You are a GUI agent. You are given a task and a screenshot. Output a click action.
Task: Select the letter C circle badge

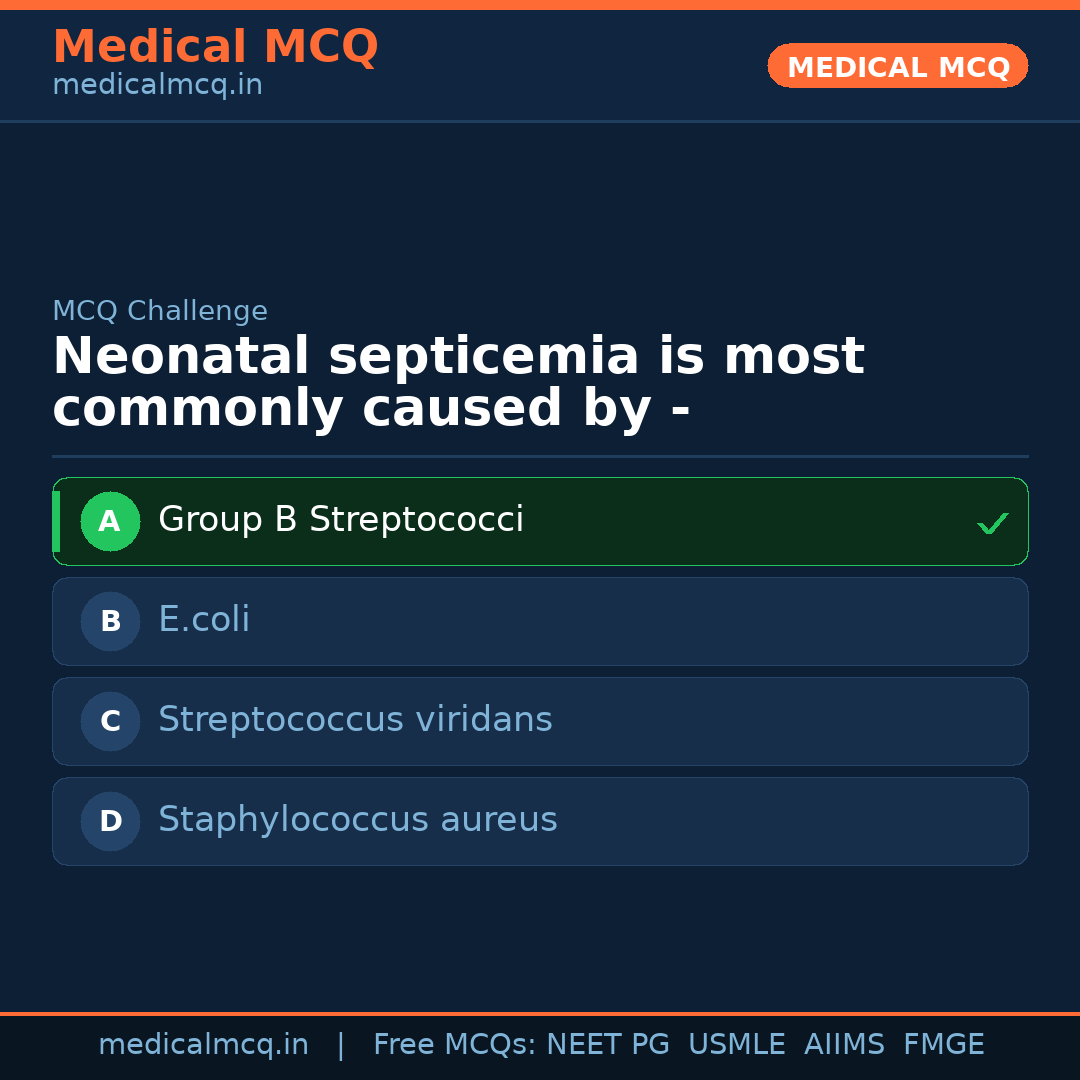pyautogui.click(x=110, y=721)
